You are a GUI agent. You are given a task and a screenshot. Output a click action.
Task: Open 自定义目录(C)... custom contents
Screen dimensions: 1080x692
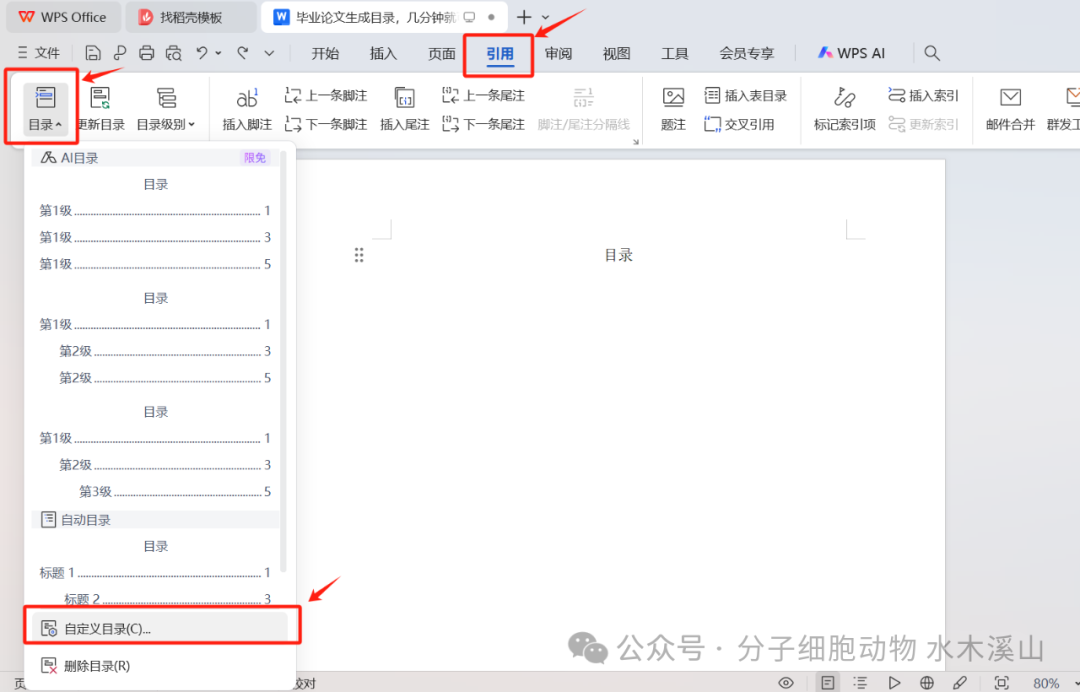(x=160, y=629)
